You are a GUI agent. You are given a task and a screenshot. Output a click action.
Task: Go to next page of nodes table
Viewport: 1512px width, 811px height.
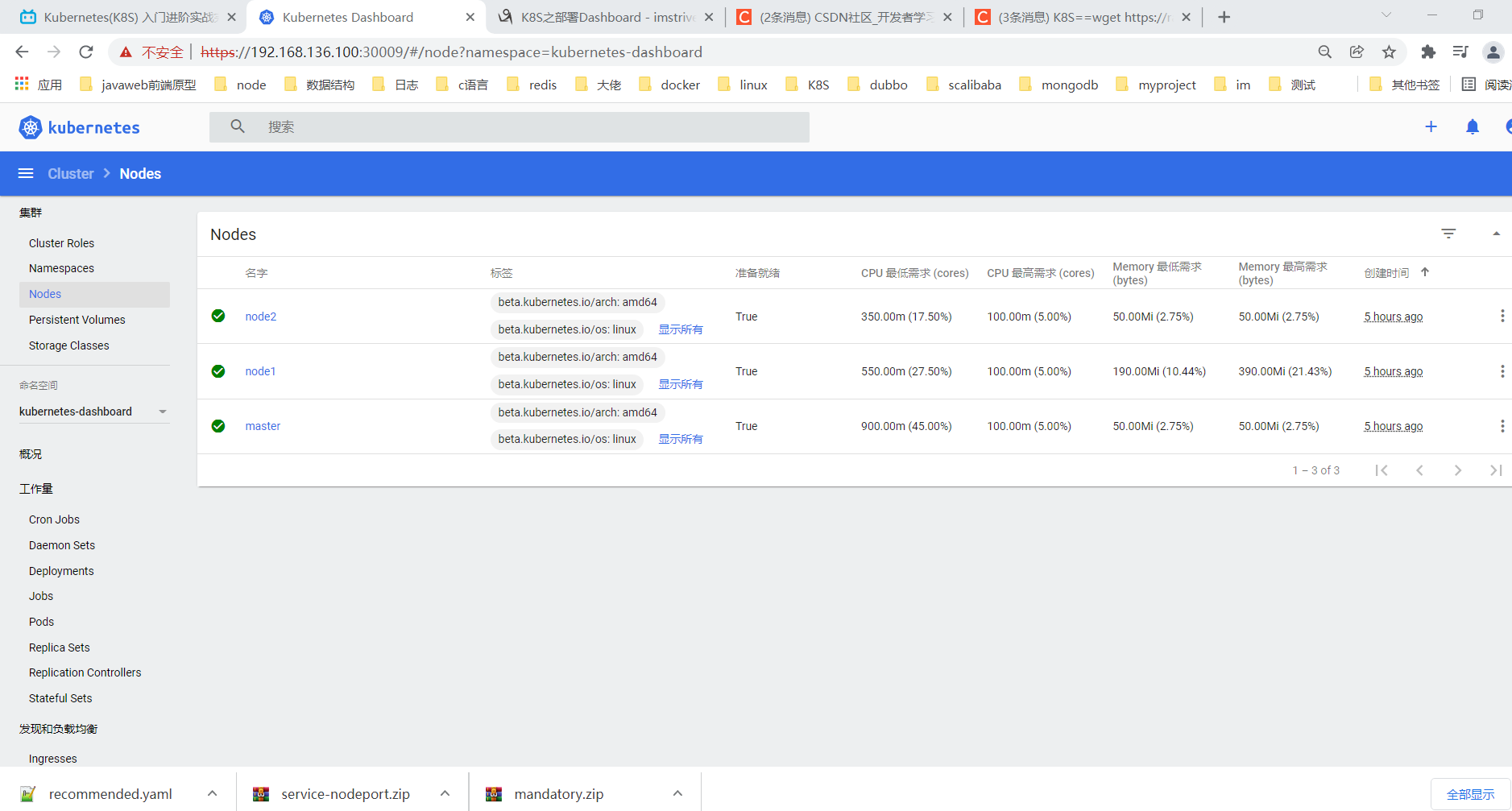pyautogui.click(x=1457, y=470)
